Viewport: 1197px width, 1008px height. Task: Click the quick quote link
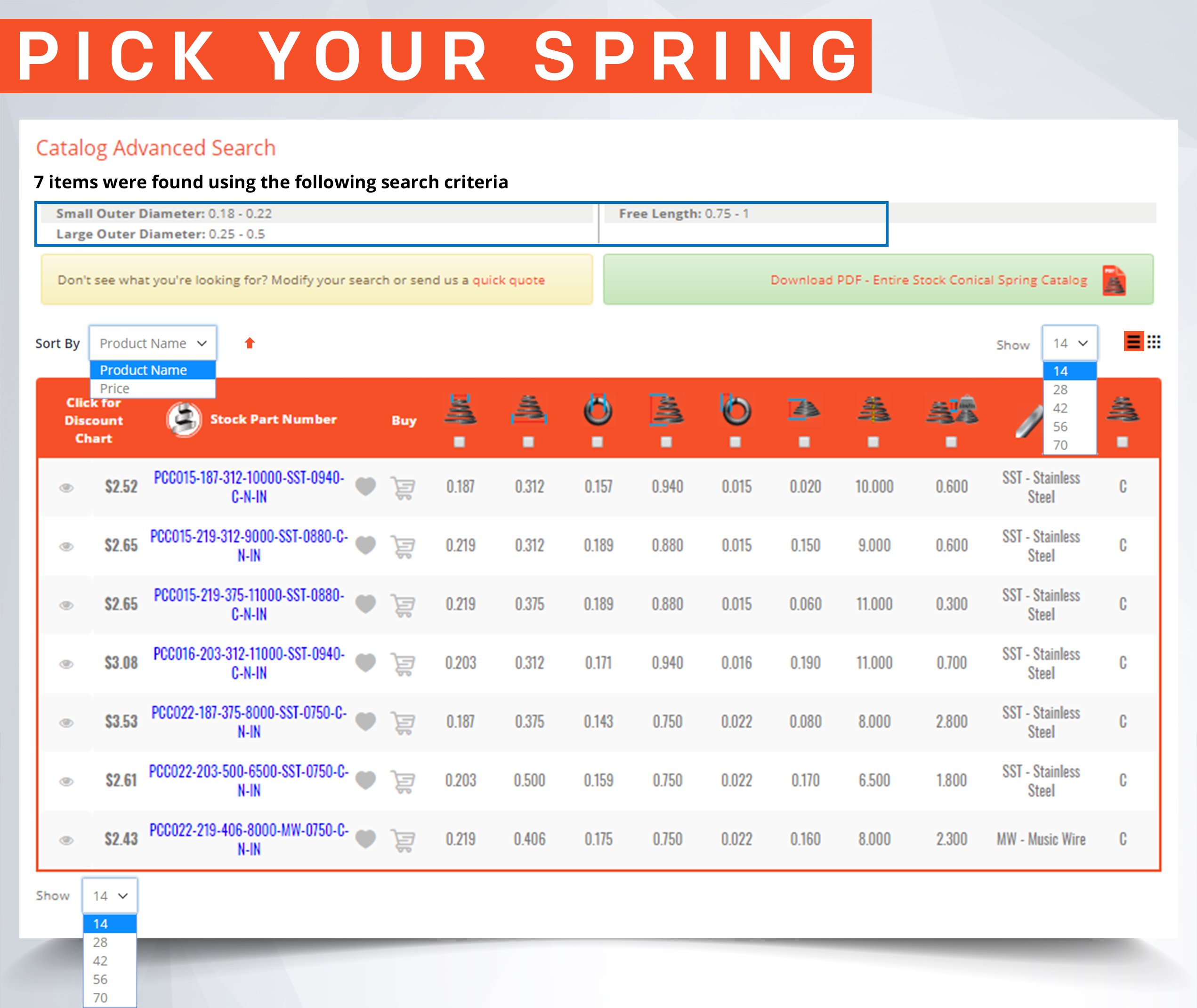click(508, 280)
